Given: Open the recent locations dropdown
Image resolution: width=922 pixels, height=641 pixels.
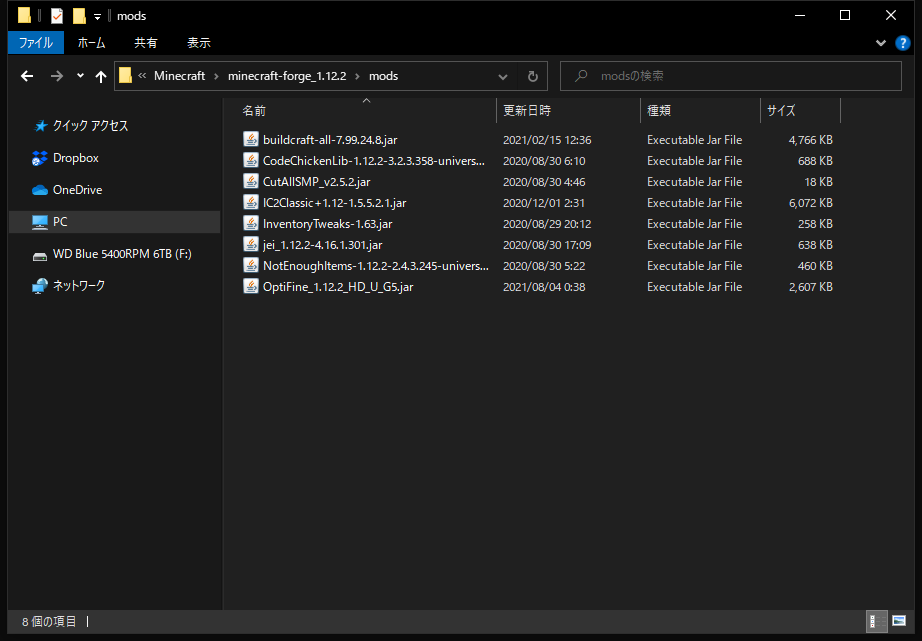Looking at the screenshot, I should [80, 76].
